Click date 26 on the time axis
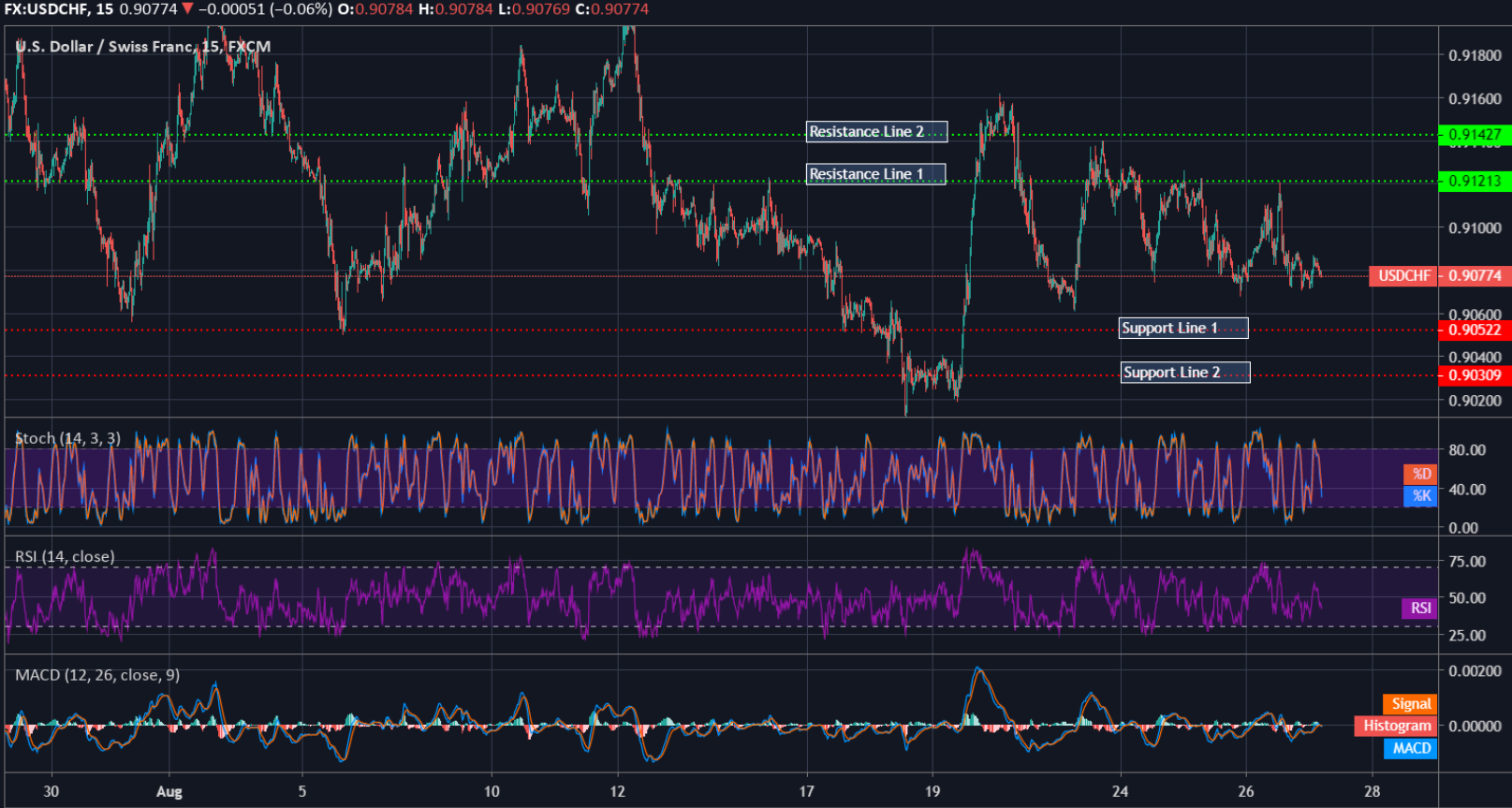The width and height of the screenshot is (1512, 808). tap(1246, 792)
